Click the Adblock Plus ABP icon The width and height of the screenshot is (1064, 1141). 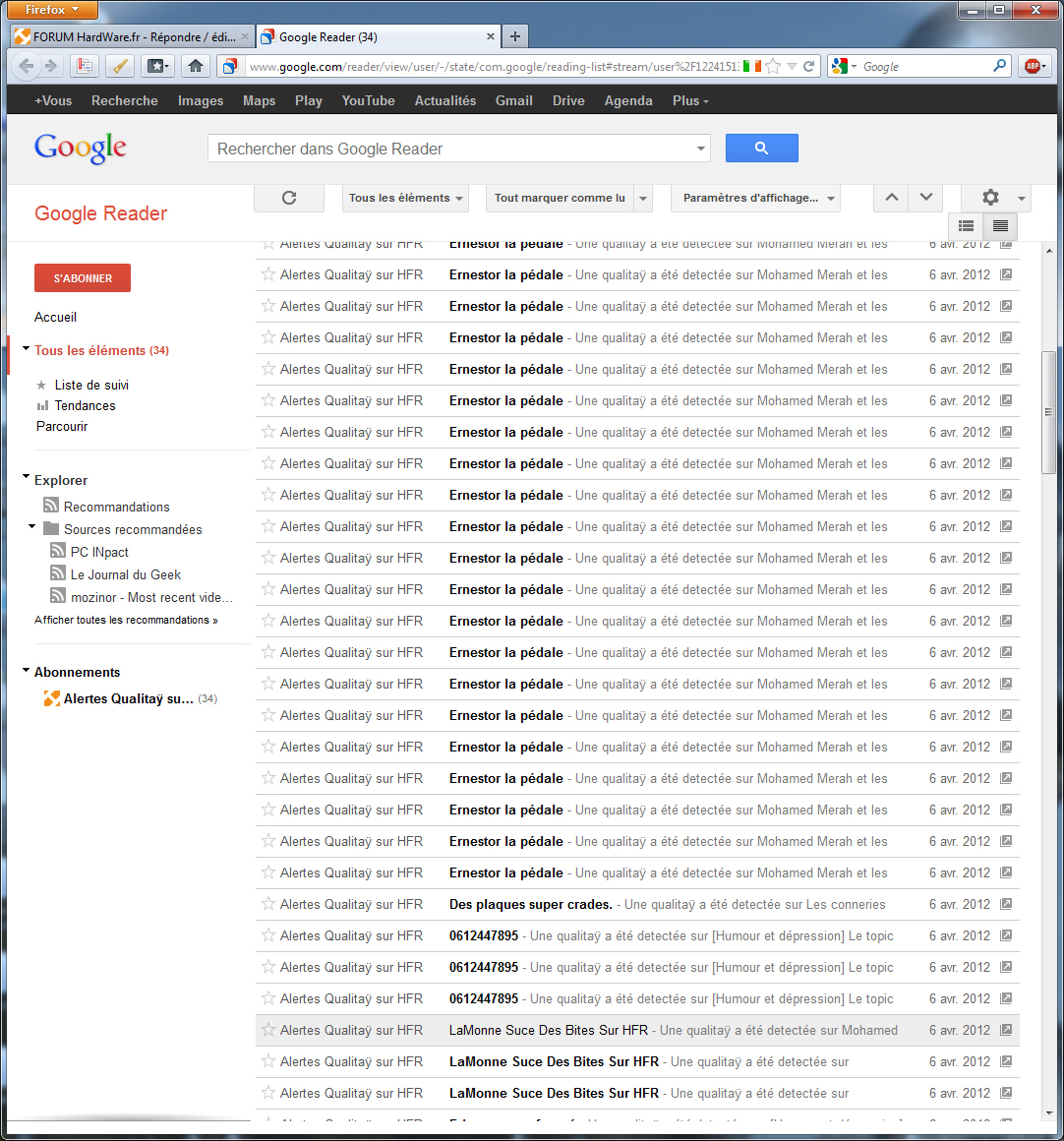(x=1034, y=66)
